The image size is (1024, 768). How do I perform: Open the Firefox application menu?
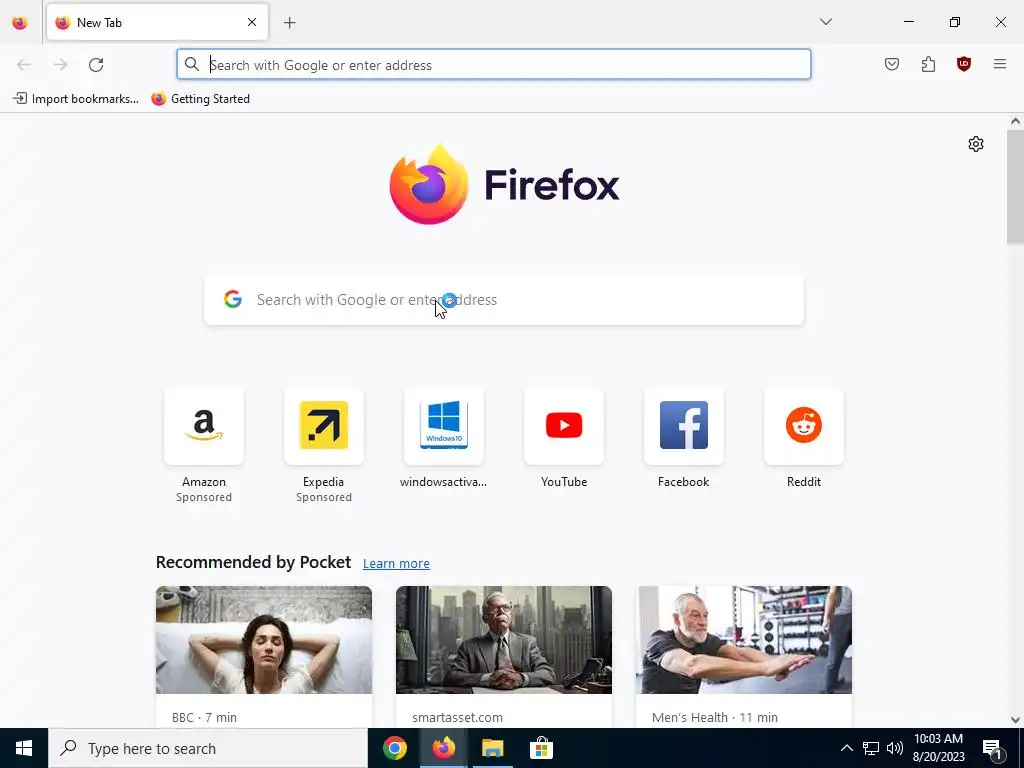(x=999, y=64)
